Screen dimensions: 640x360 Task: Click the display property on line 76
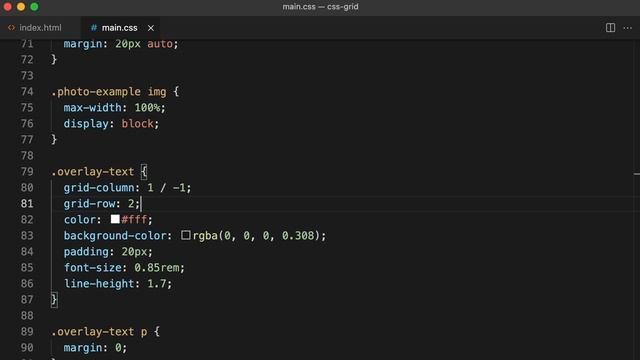86,124
